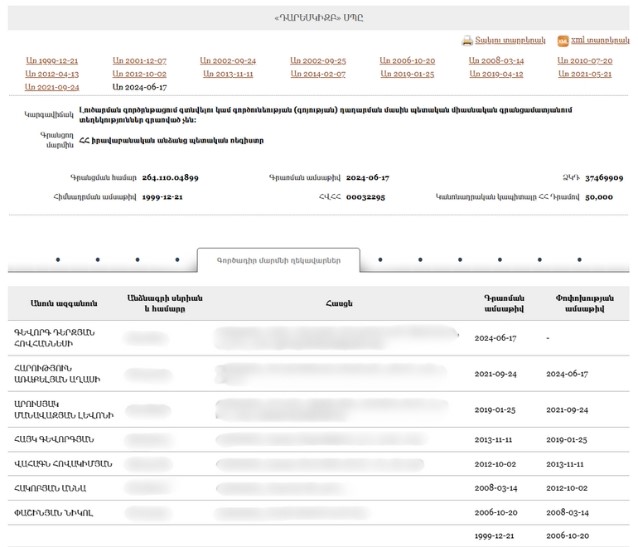Image resolution: width=638 pixels, height=547 pixels.
Task: Open the last dot tab on the right
Action: [x=579, y=260]
